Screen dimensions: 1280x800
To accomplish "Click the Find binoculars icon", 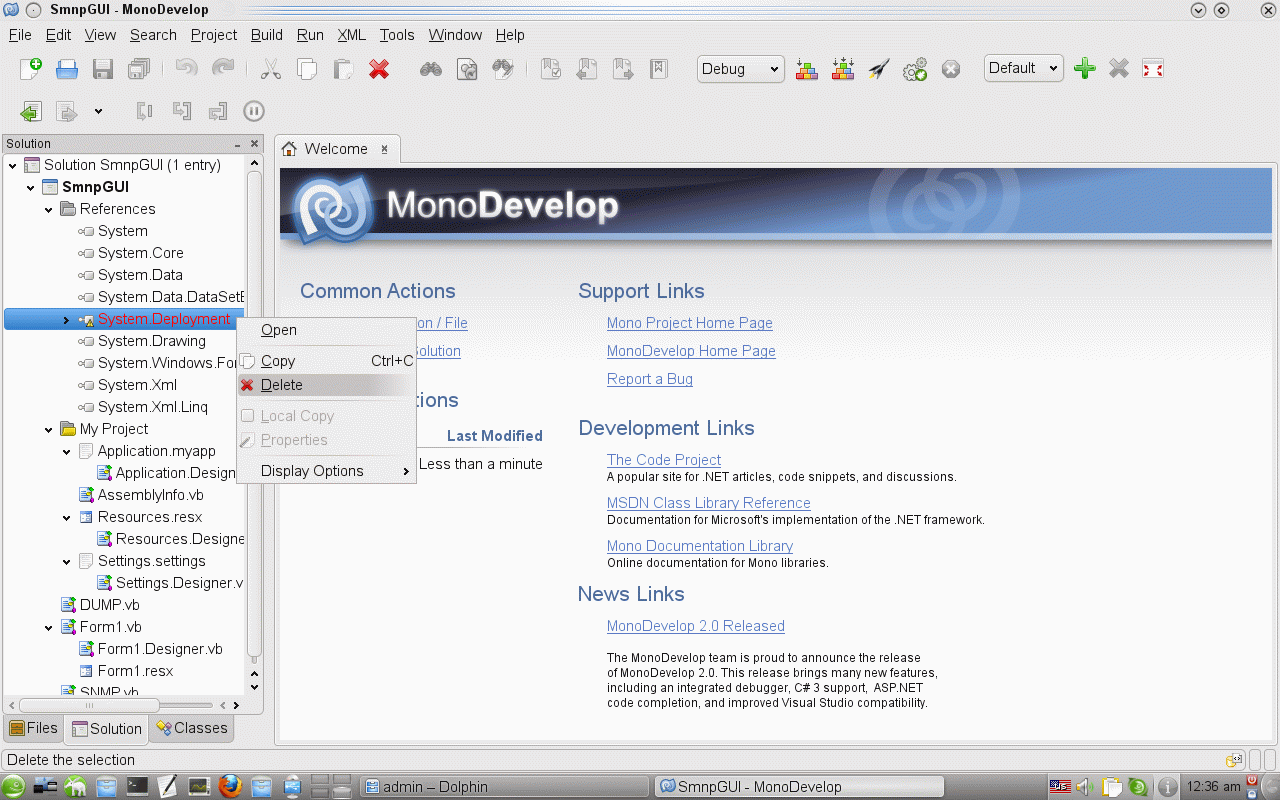I will pyautogui.click(x=431, y=69).
